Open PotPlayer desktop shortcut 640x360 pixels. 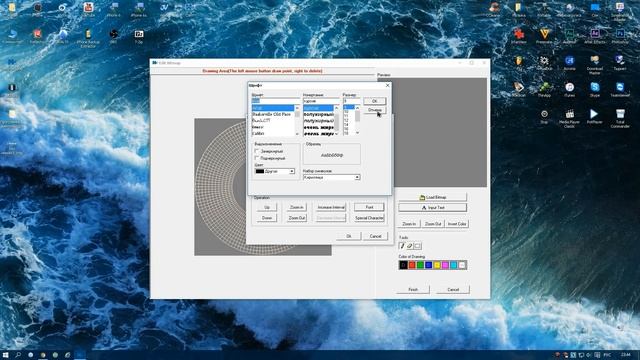[x=594, y=116]
